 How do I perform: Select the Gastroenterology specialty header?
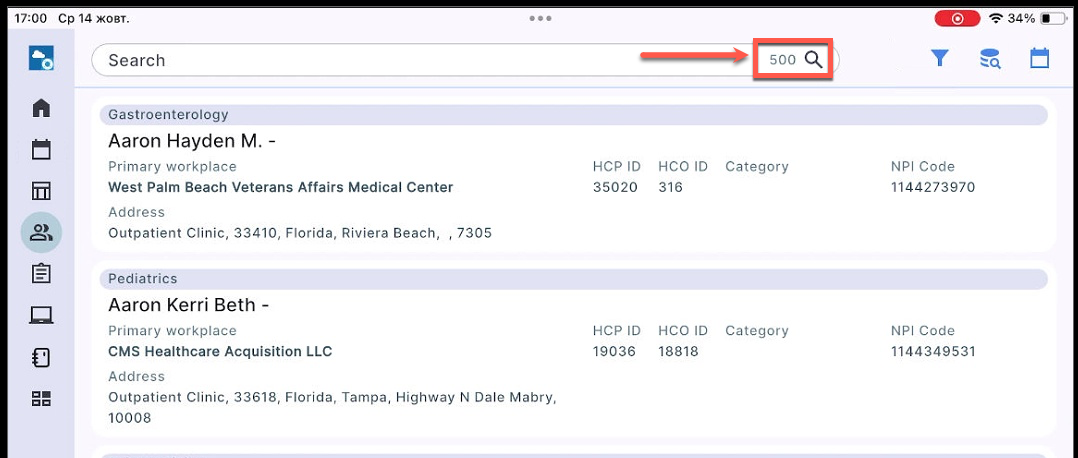573,115
